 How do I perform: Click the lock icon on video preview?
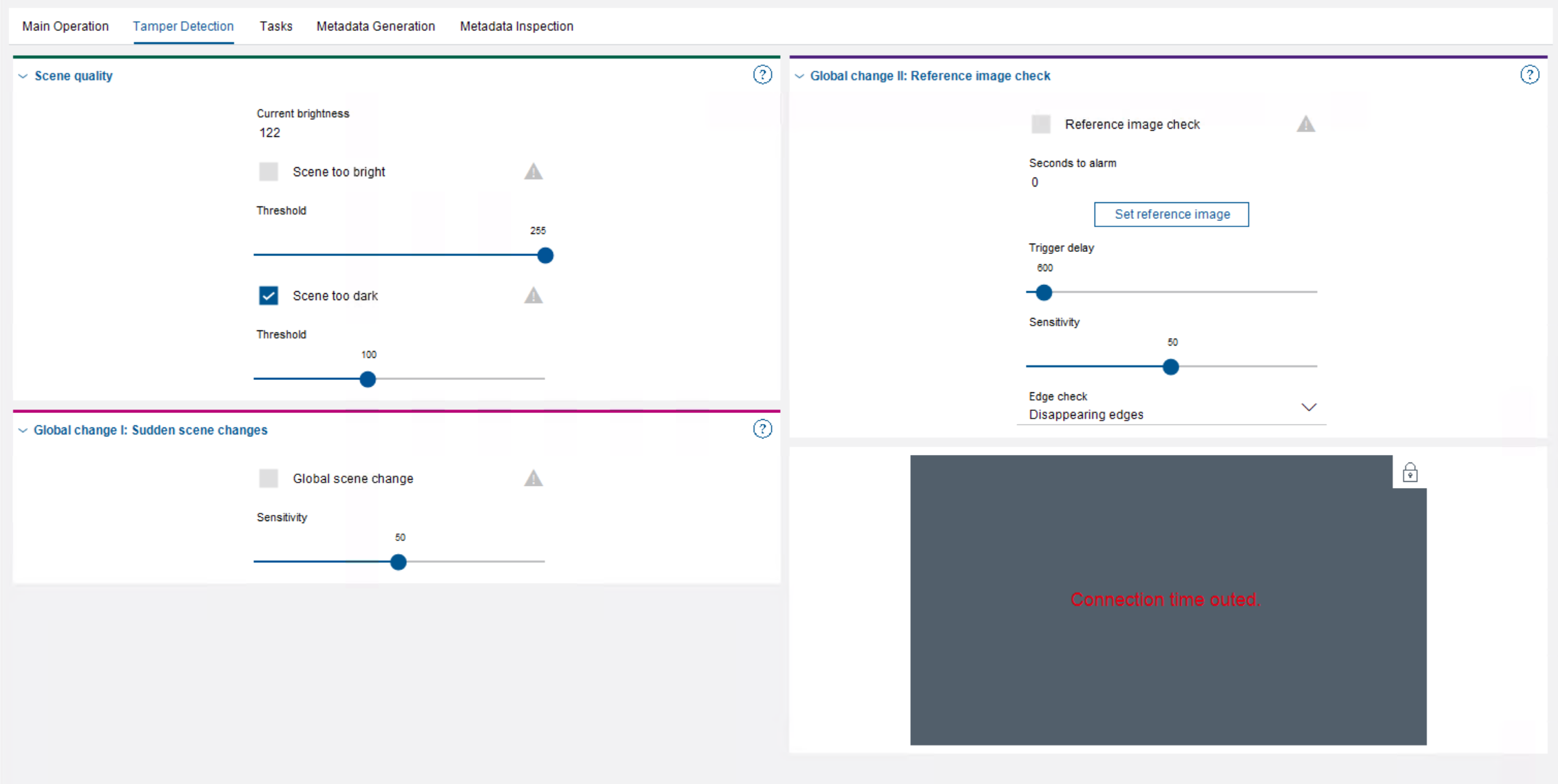coord(1409,472)
